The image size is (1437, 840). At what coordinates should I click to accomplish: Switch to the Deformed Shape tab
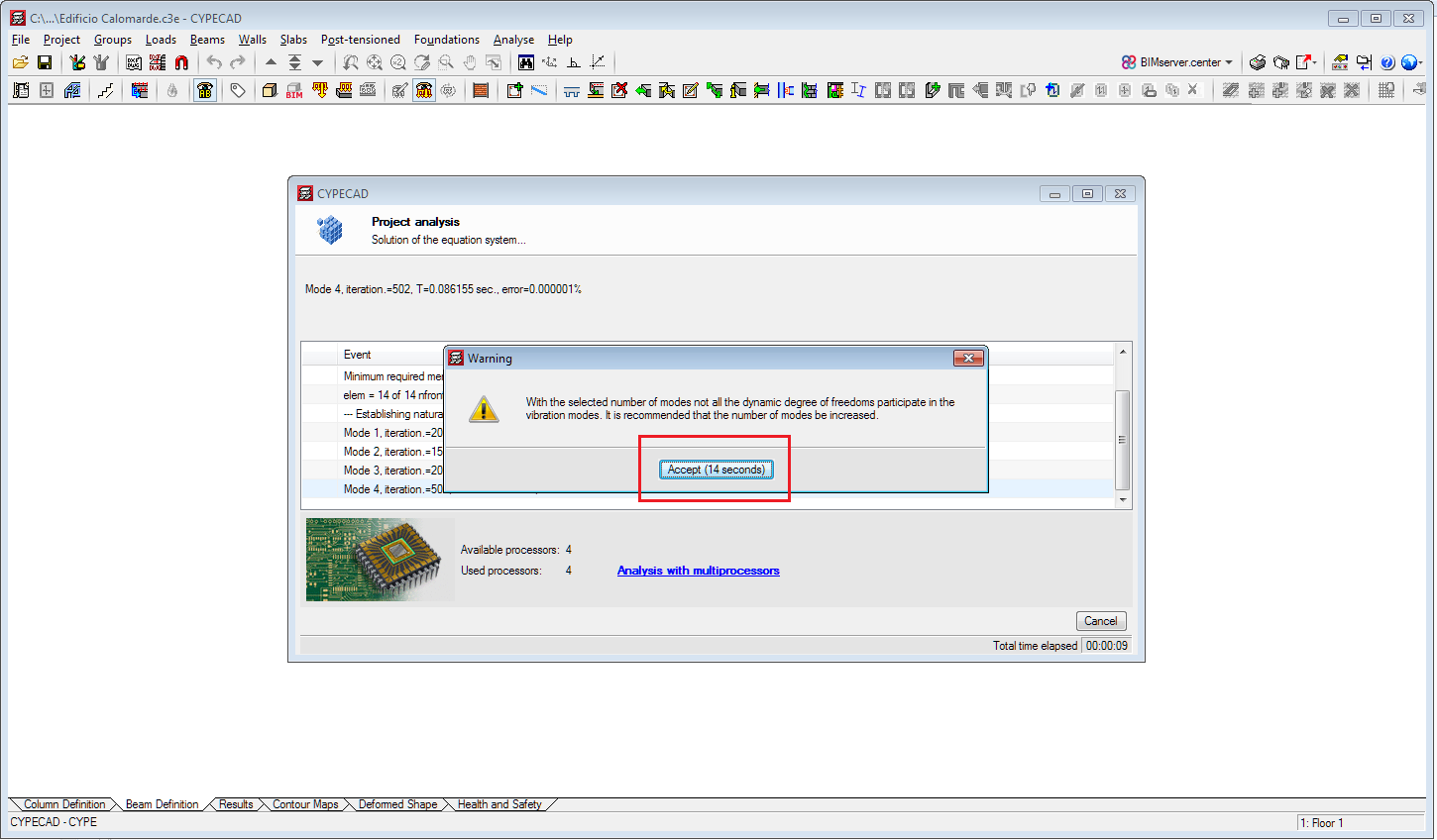397,804
